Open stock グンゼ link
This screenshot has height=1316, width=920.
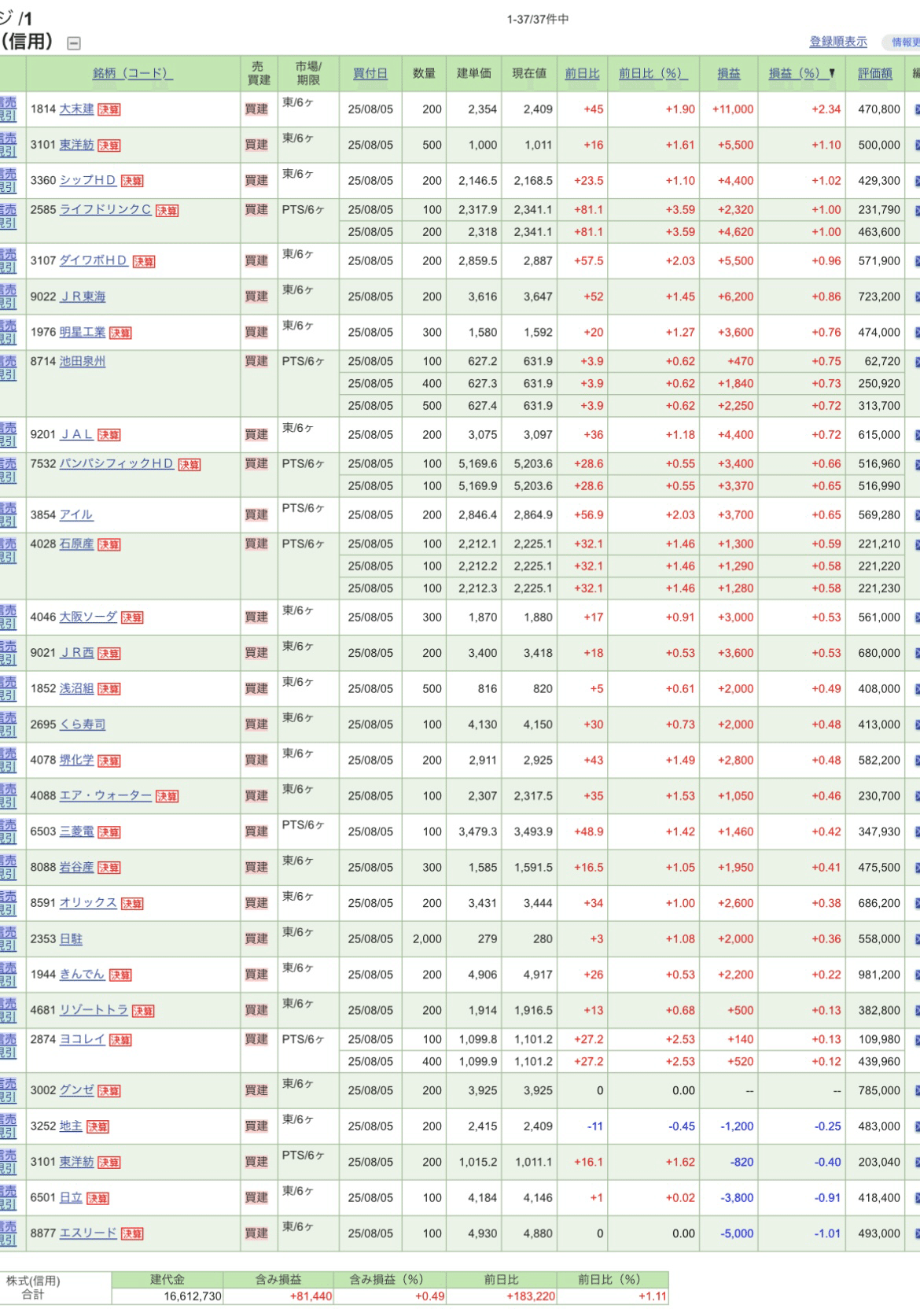tap(76, 1090)
